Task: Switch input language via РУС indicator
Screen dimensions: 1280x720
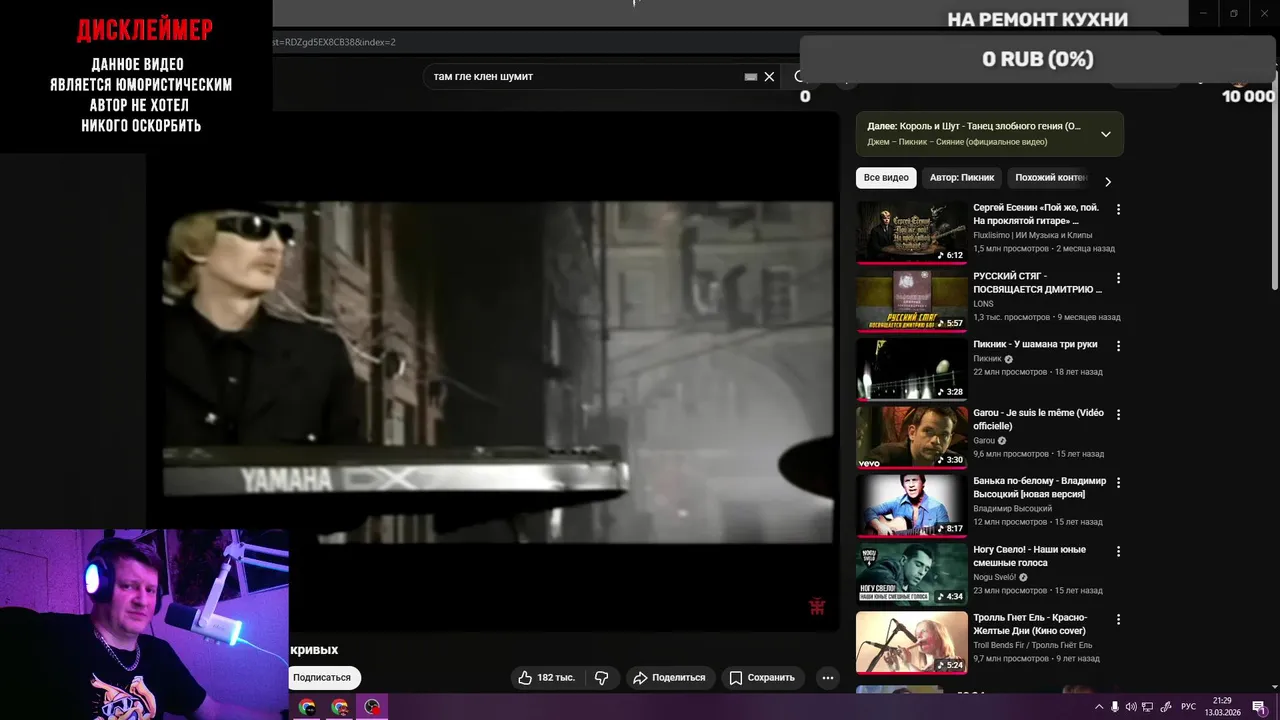Action: coord(1188,707)
